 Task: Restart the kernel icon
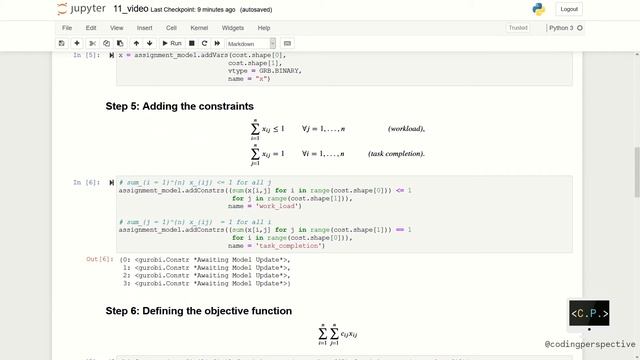pyautogui.click(x=204, y=43)
